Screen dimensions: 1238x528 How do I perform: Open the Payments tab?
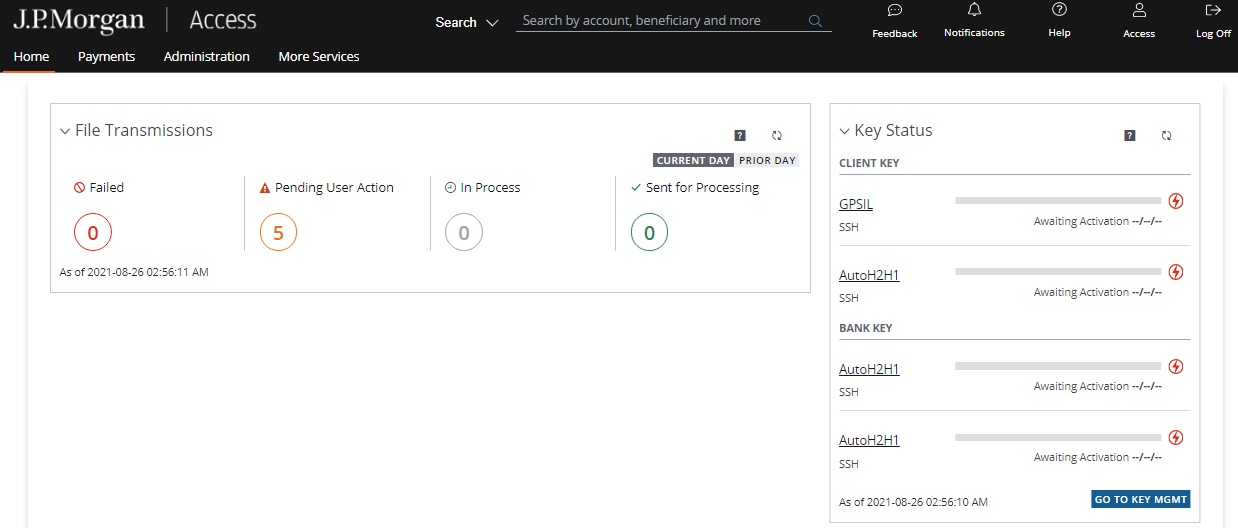point(106,57)
